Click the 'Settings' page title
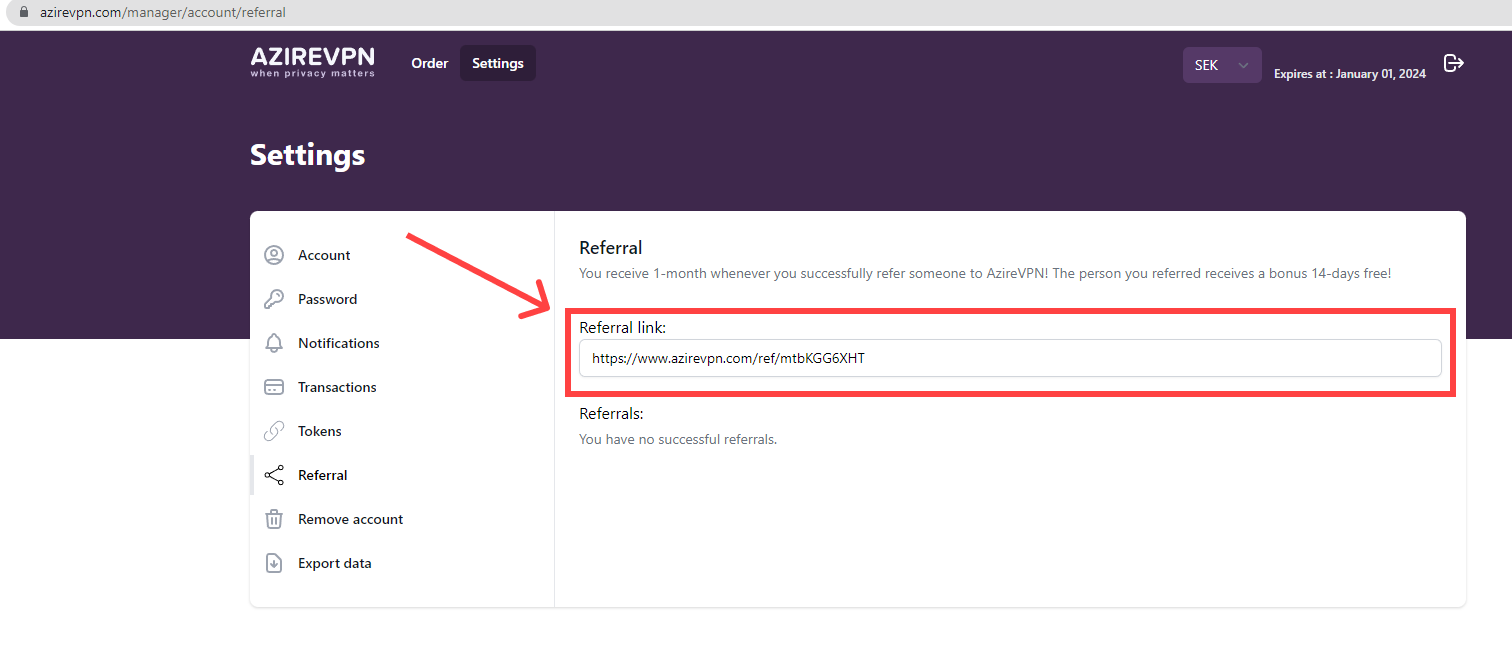1512x661 pixels. [x=308, y=155]
